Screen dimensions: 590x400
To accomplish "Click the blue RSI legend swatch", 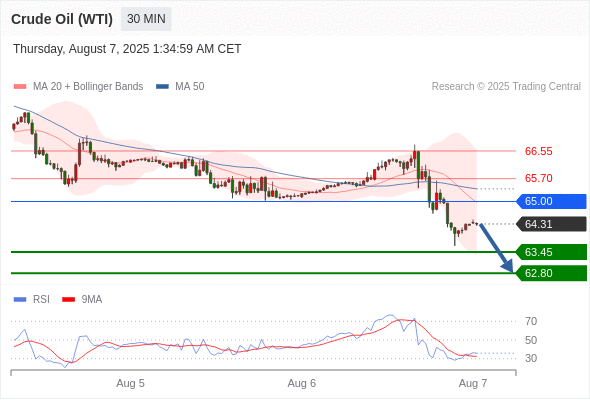I will click(20, 300).
